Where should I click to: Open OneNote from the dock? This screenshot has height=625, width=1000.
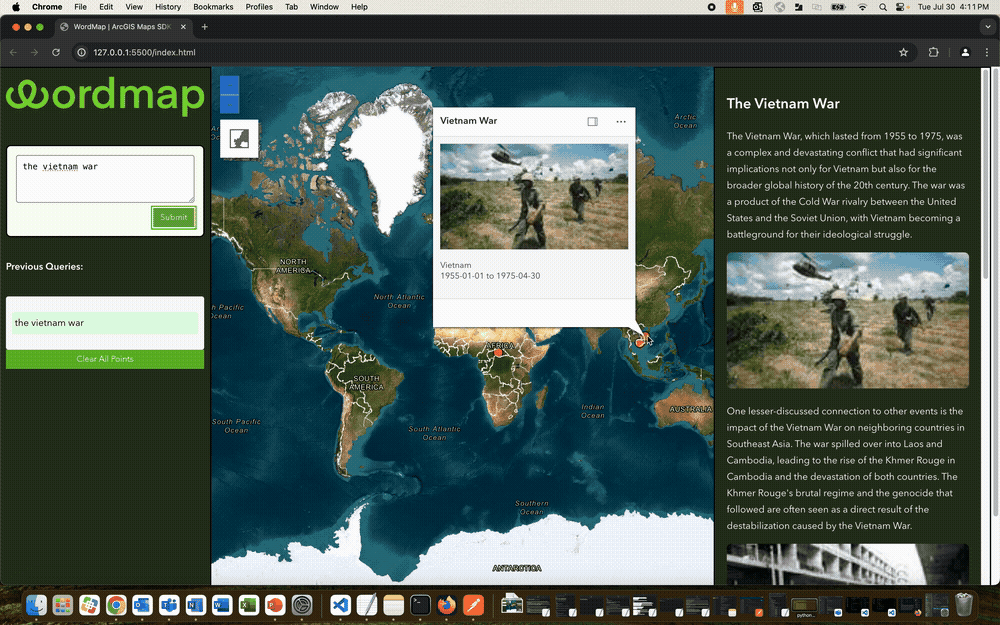point(195,605)
